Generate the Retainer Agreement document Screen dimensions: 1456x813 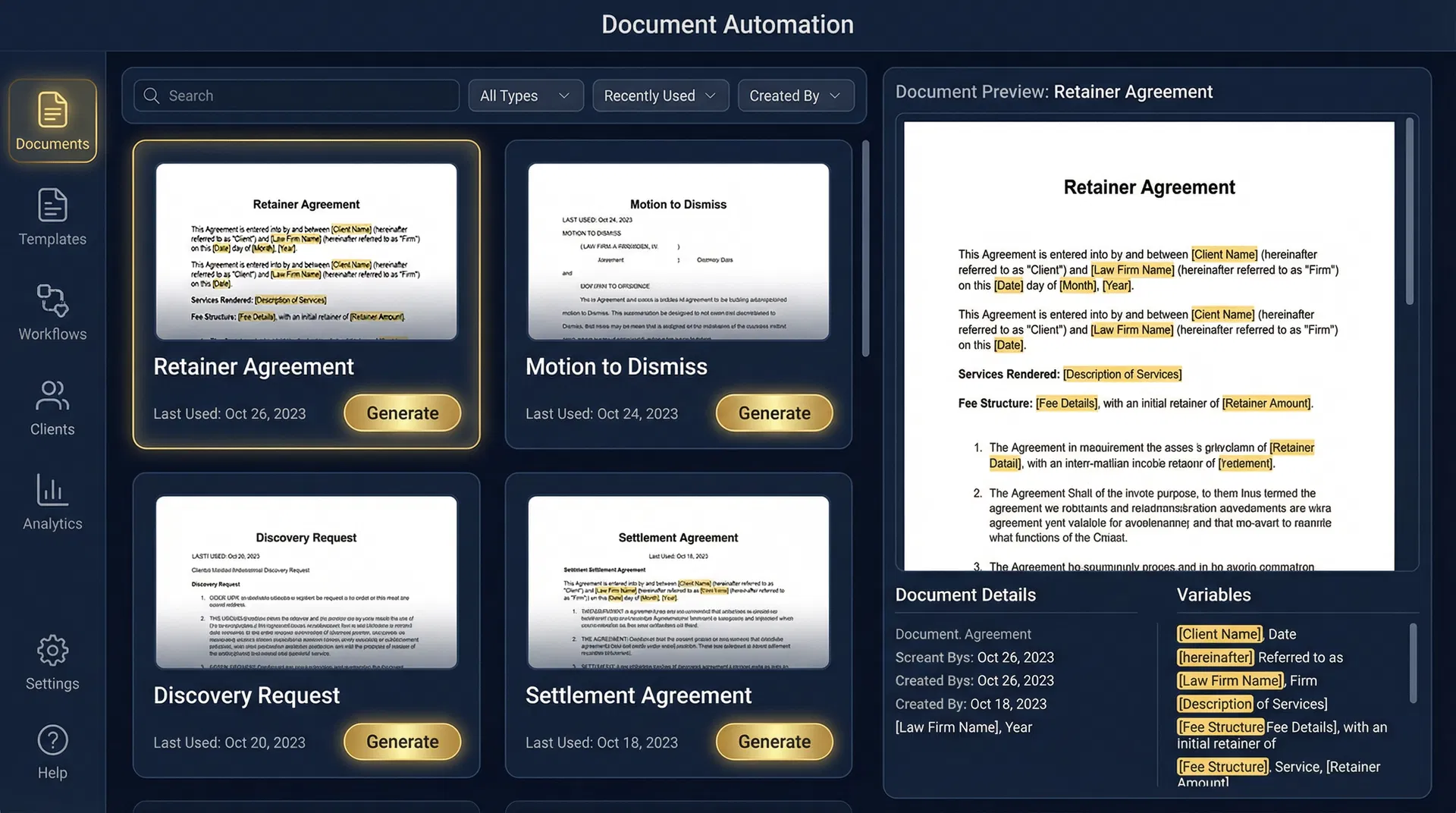[x=402, y=413]
